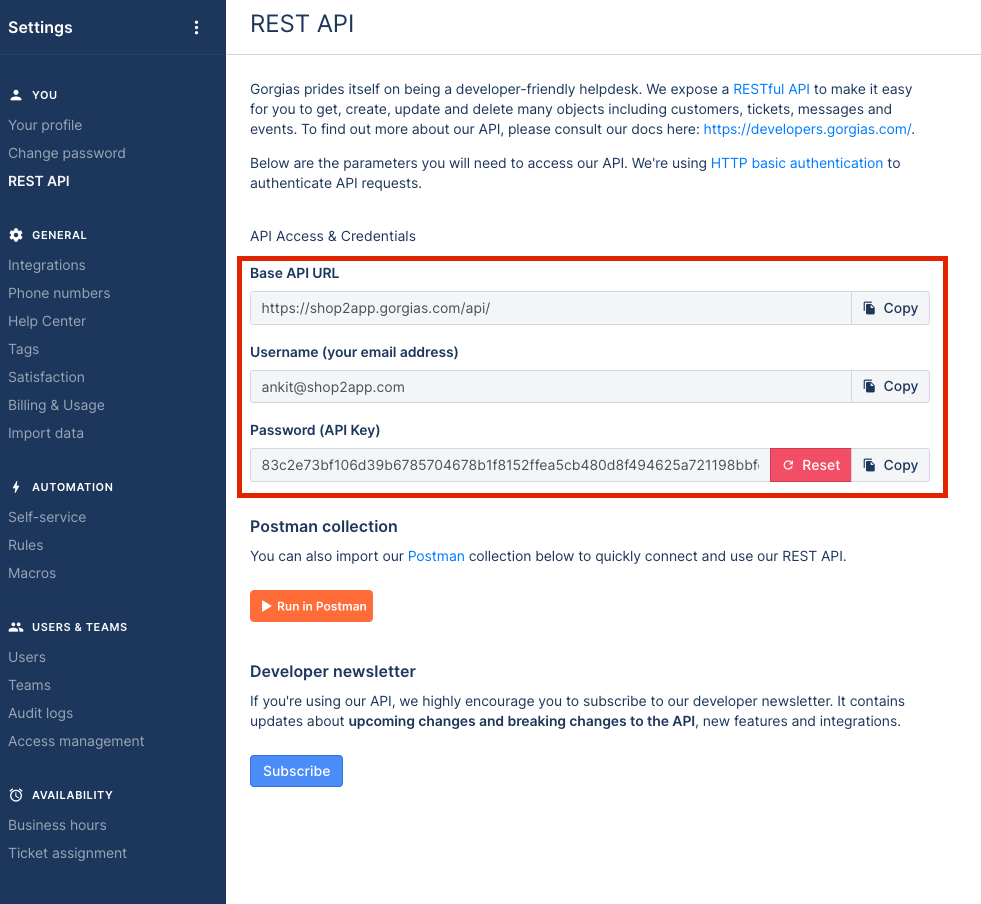Open the developers.gorgias.com docs link

807,130
